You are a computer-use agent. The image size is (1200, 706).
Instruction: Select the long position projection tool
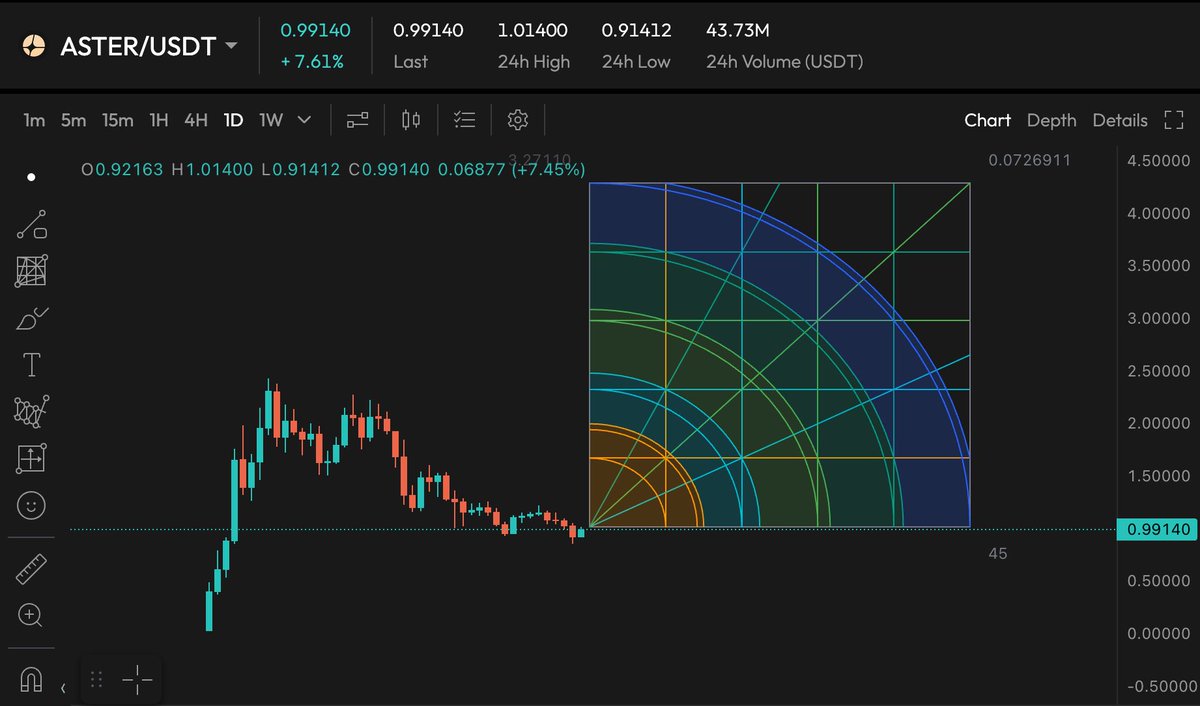coord(31,458)
